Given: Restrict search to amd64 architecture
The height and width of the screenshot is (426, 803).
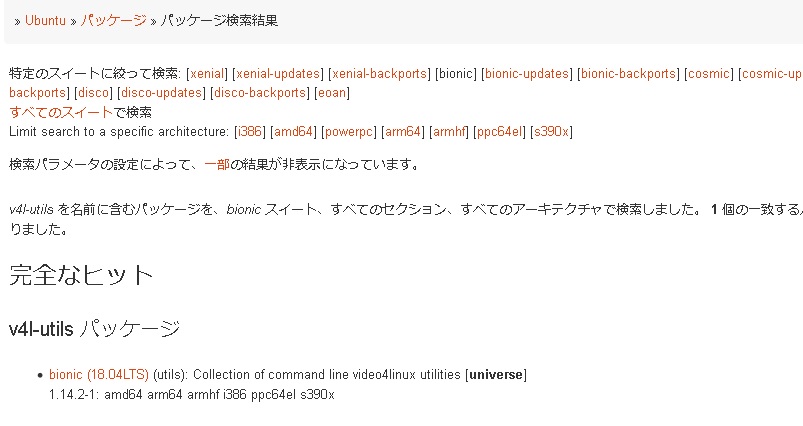Looking at the screenshot, I should click(295, 131).
